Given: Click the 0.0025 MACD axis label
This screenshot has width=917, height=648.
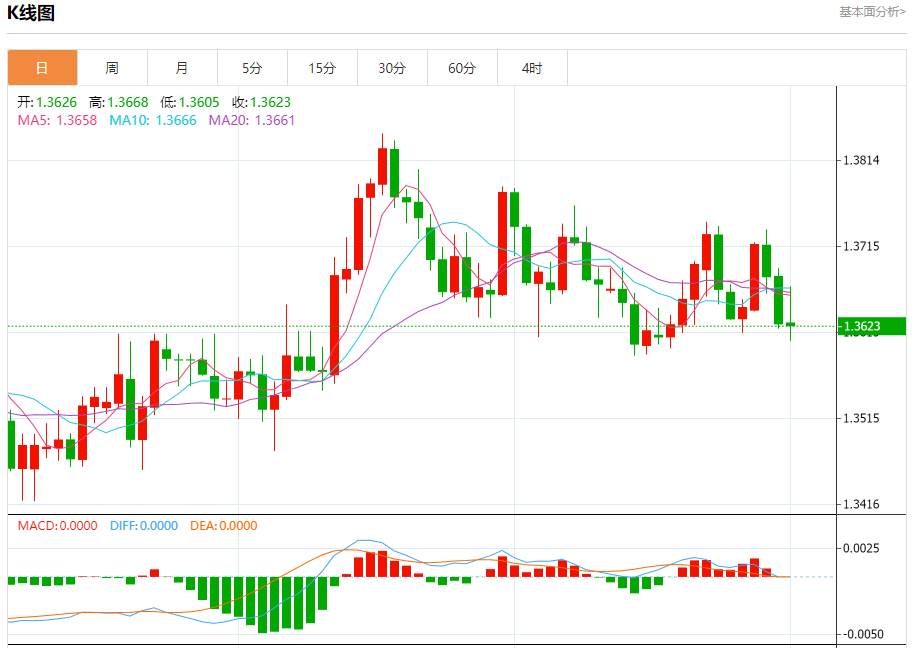Looking at the screenshot, I should tap(861, 548).
